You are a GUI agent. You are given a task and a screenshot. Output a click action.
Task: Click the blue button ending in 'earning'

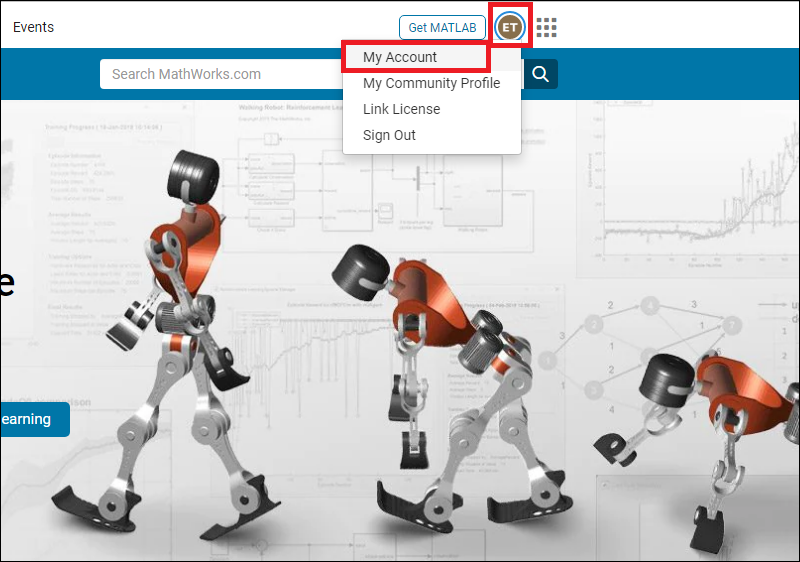tap(32, 419)
